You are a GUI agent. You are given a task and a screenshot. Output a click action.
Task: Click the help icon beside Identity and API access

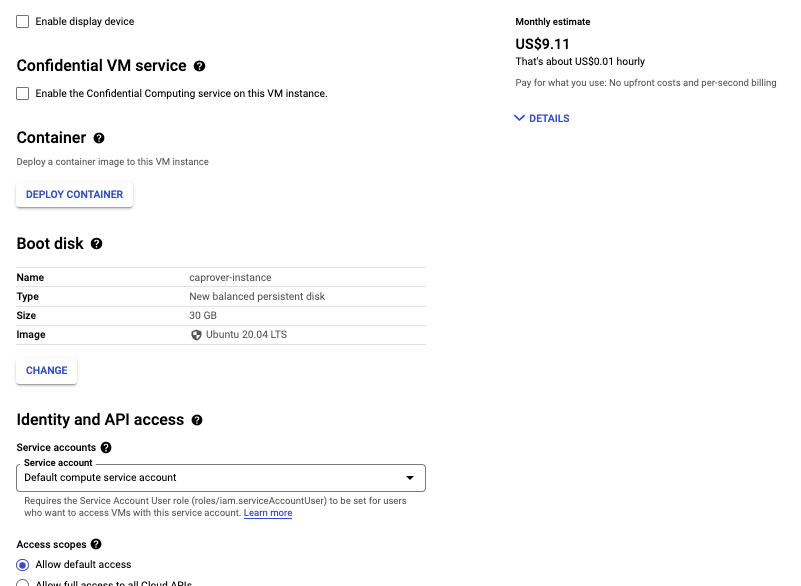coord(196,419)
